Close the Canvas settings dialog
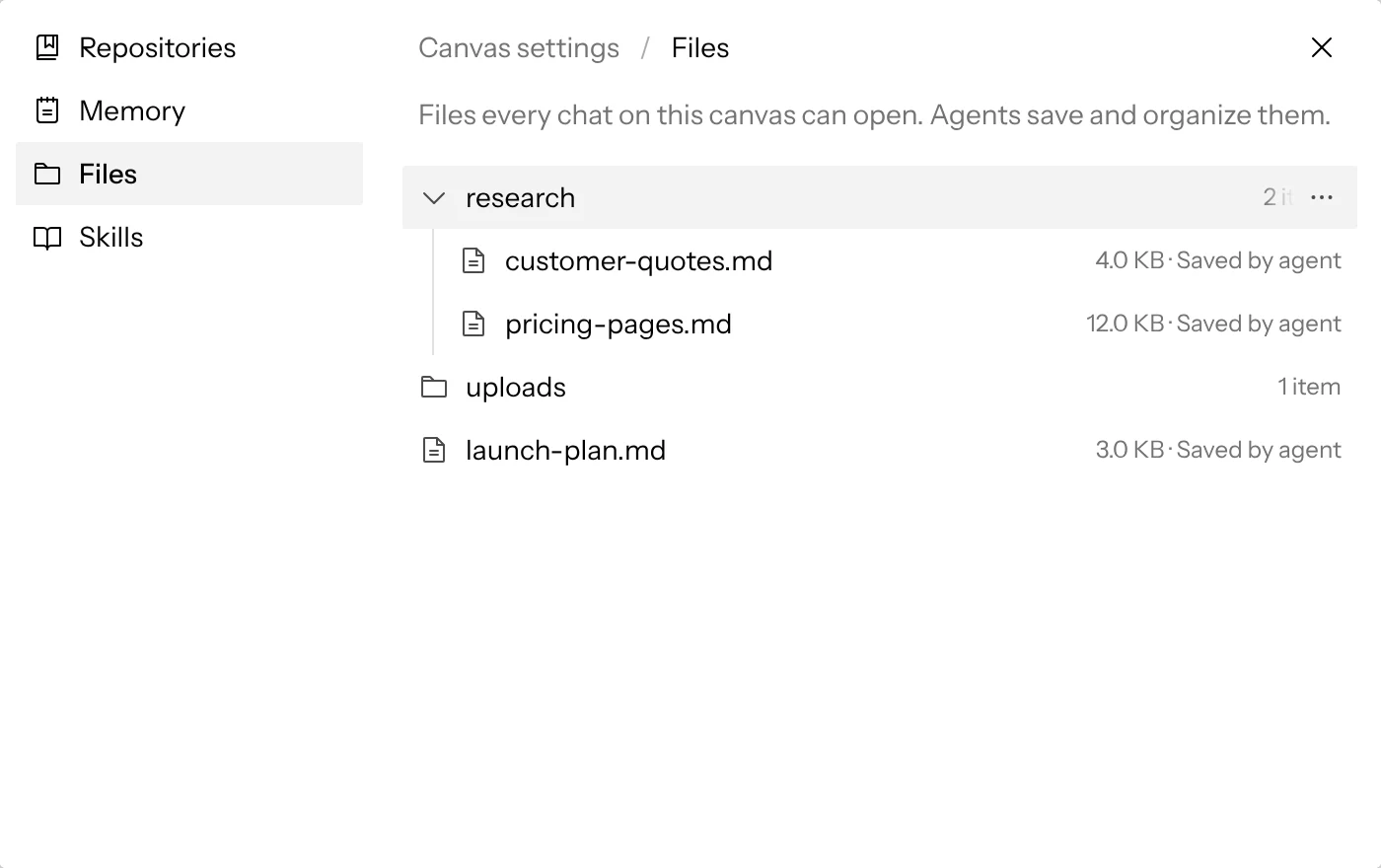The width and height of the screenshot is (1381, 868). tap(1322, 47)
